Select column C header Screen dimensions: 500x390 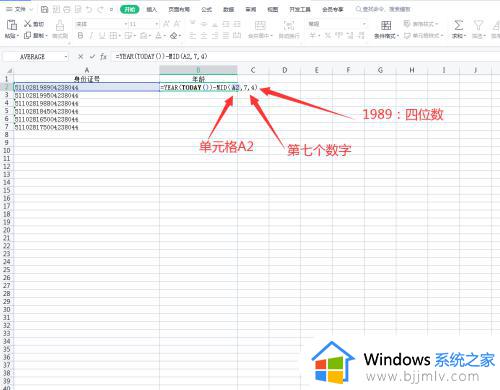pos(253,70)
